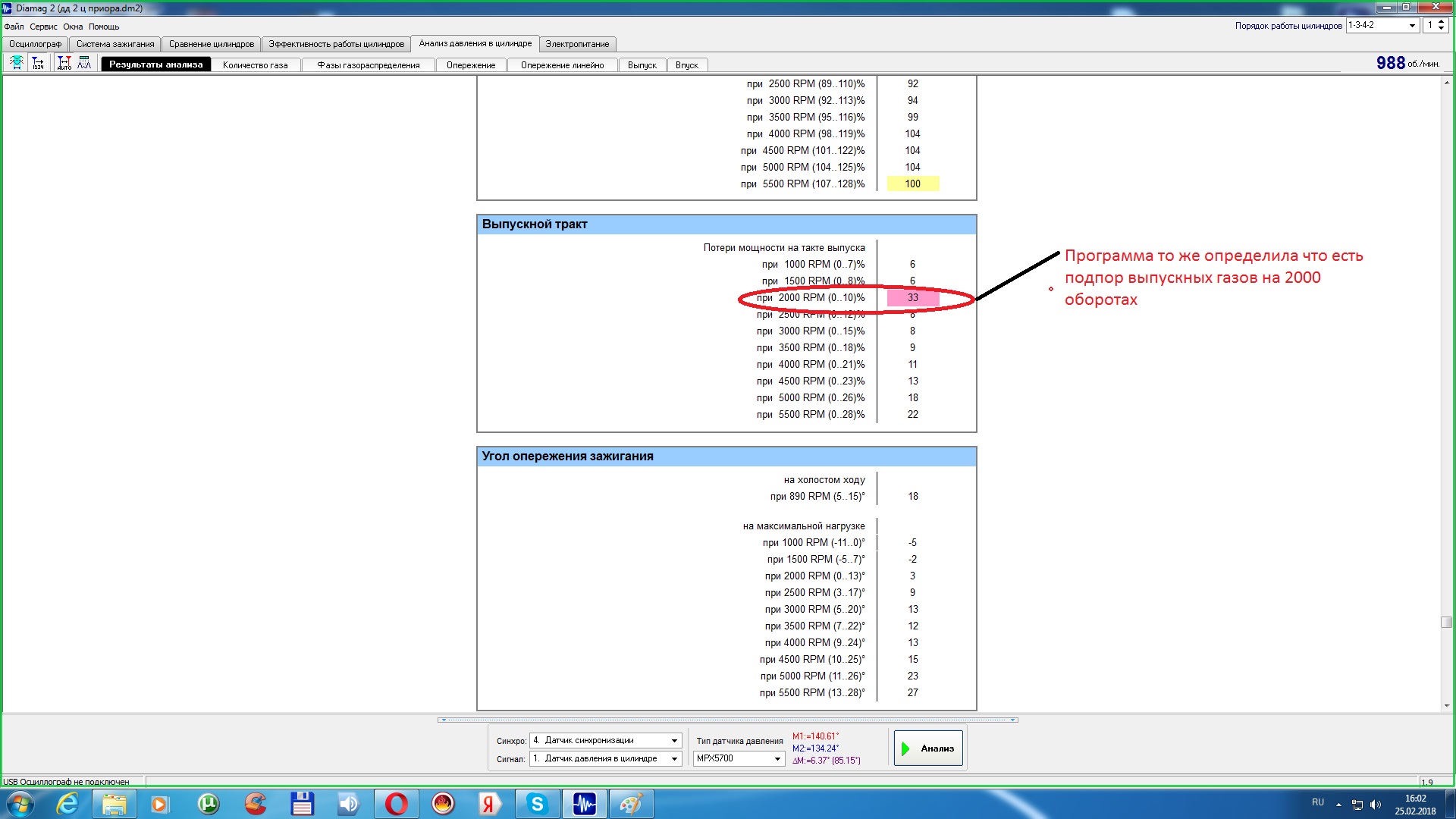The width and height of the screenshot is (1456, 819).
Task: Open uTorrent from the taskbar
Action: [x=208, y=804]
